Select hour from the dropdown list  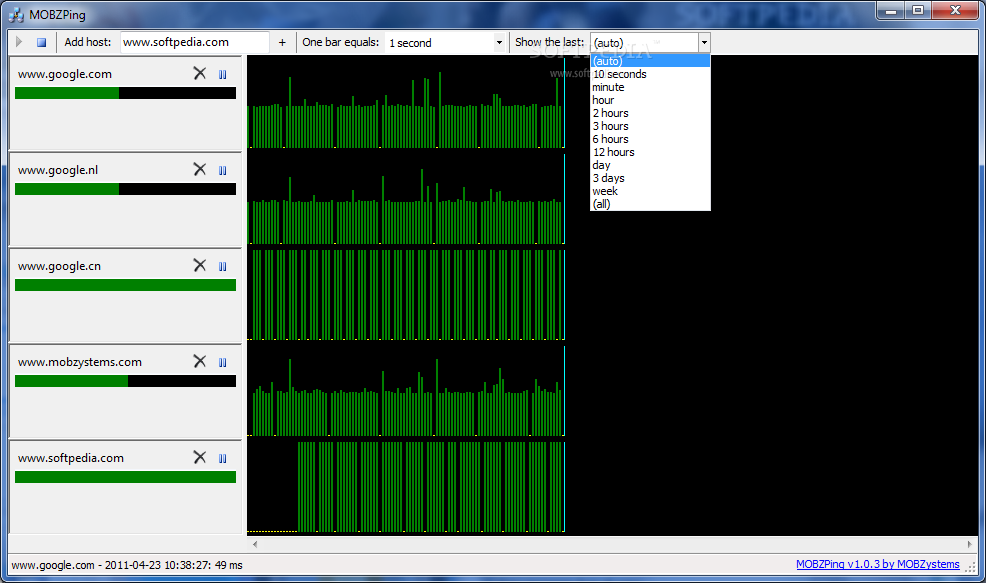tap(650, 100)
